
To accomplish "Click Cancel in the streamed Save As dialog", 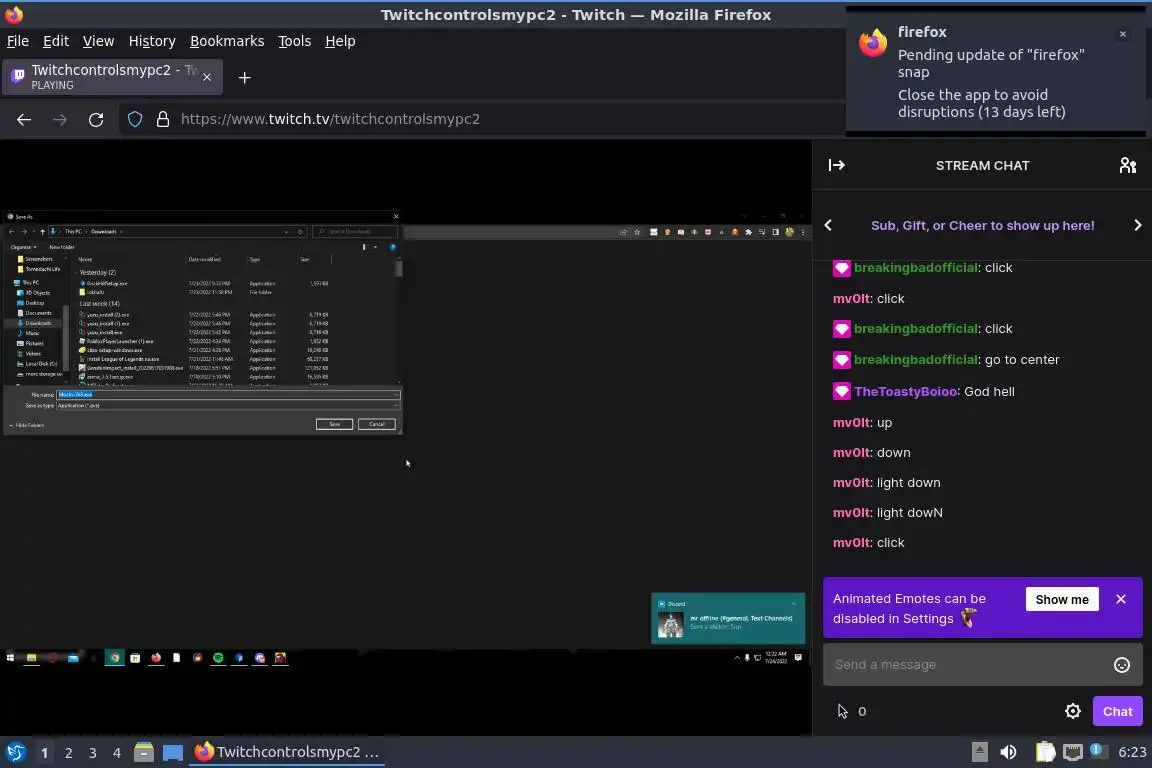I will pyautogui.click(x=377, y=424).
